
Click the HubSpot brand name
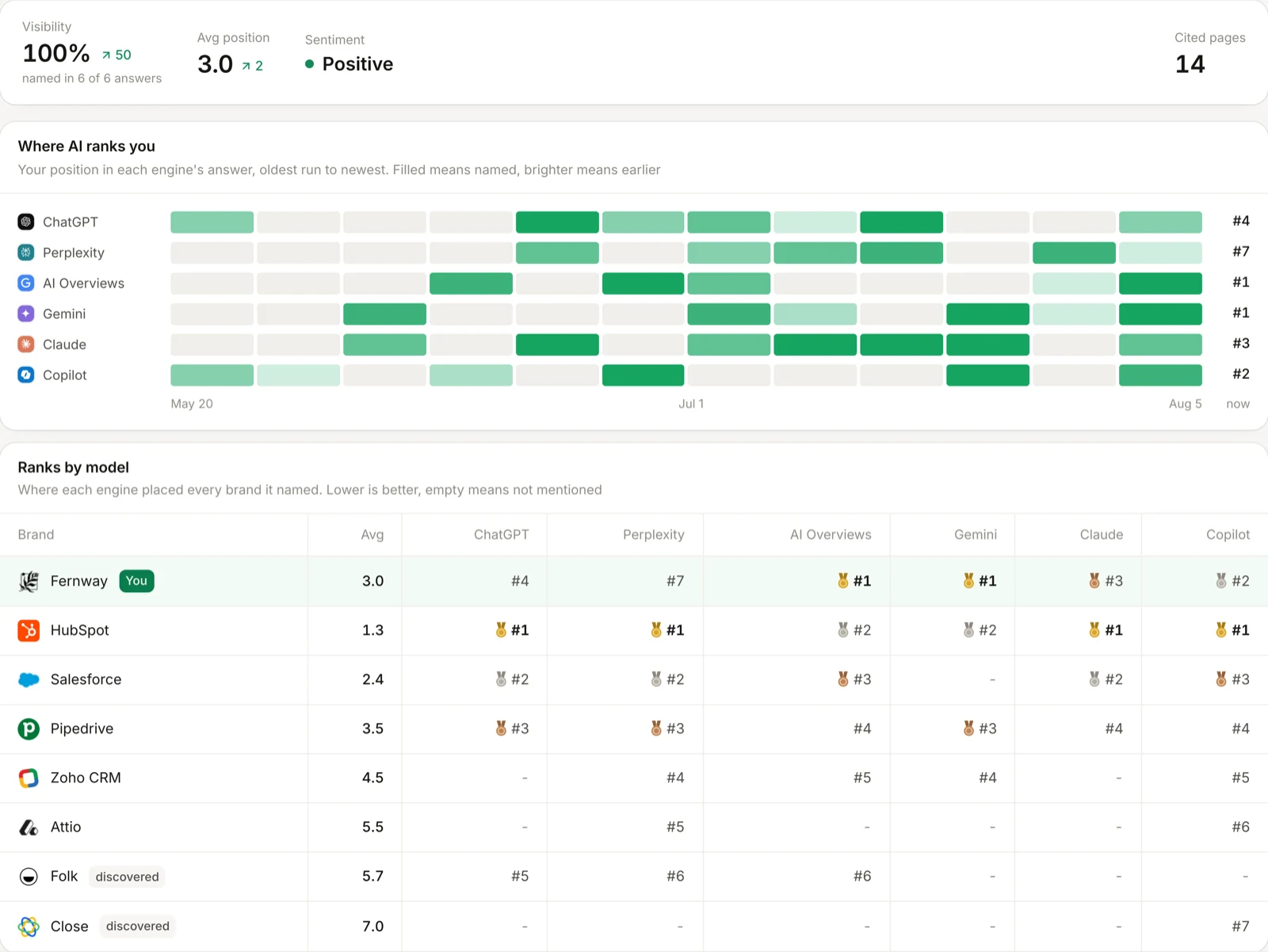point(80,630)
